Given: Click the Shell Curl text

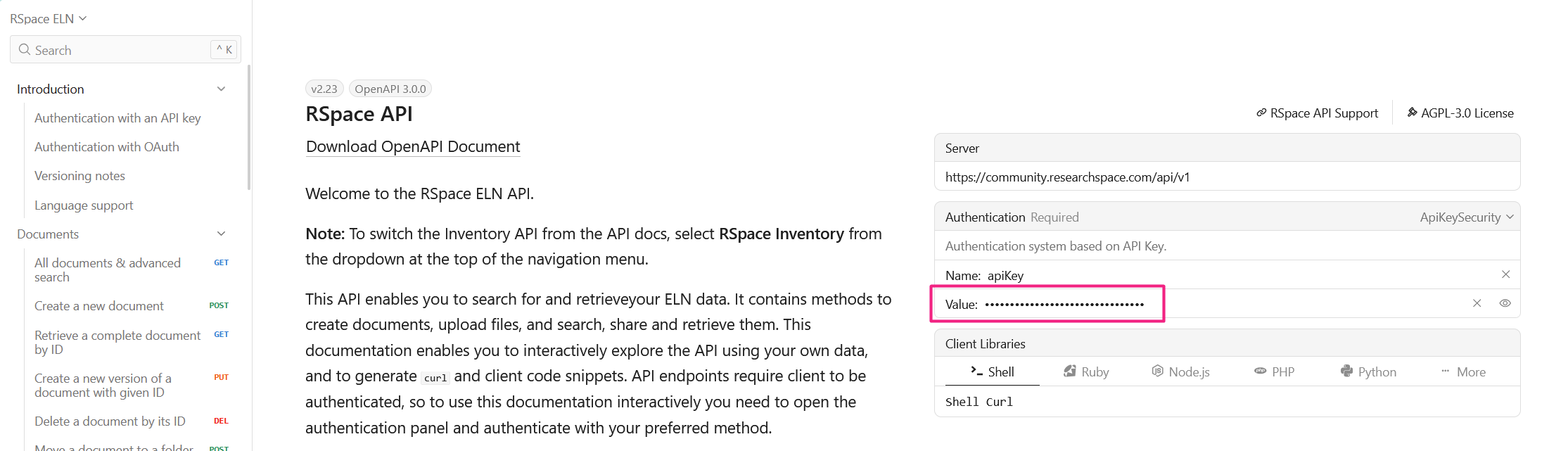Looking at the screenshot, I should pyautogui.click(x=979, y=402).
